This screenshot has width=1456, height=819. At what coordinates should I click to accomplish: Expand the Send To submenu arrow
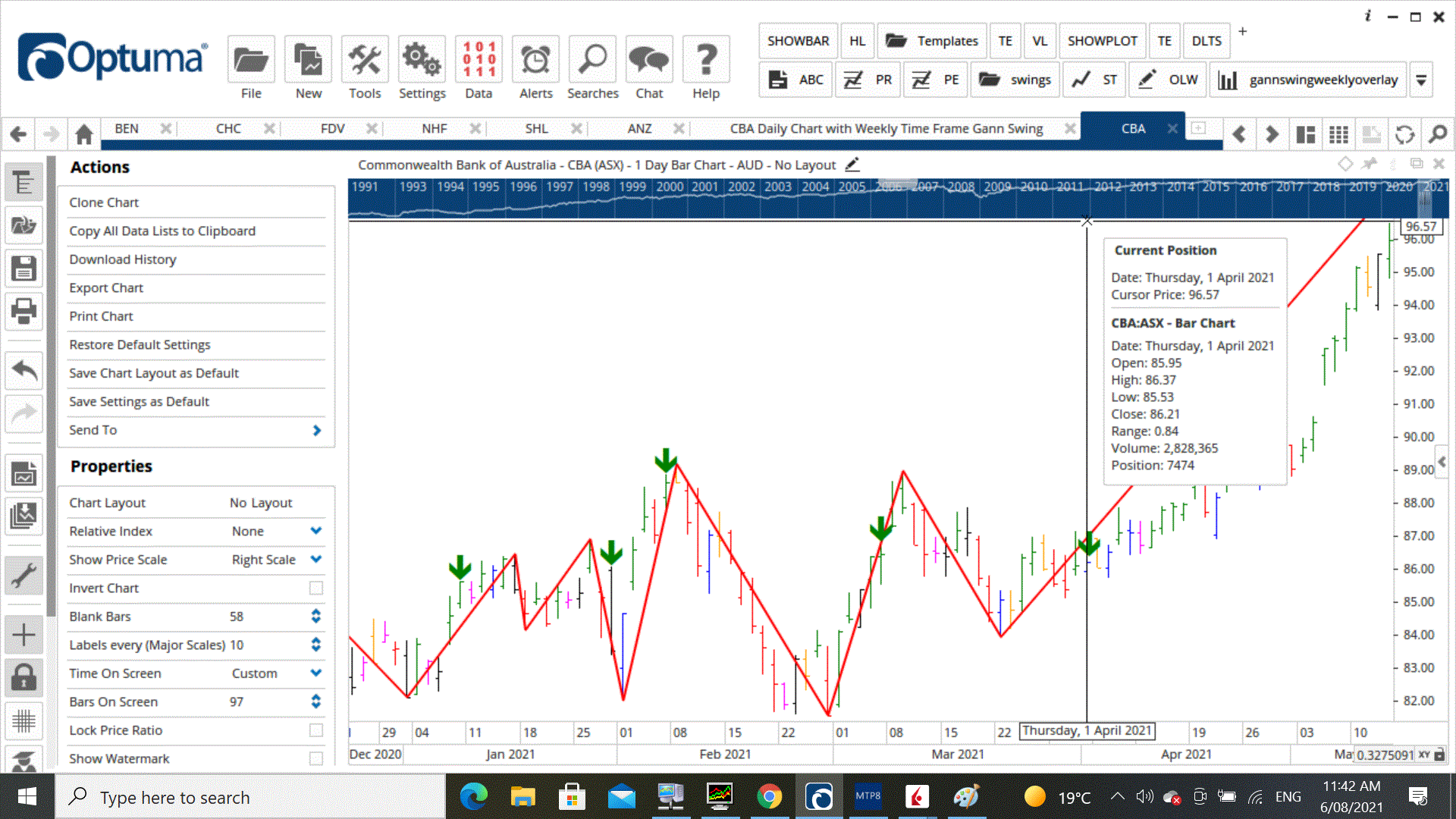tap(317, 430)
